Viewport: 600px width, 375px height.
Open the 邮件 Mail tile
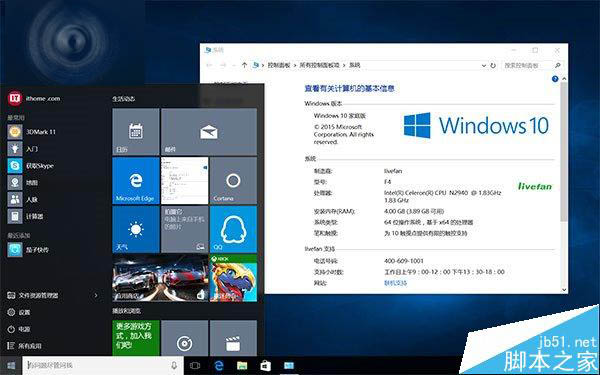[209, 132]
